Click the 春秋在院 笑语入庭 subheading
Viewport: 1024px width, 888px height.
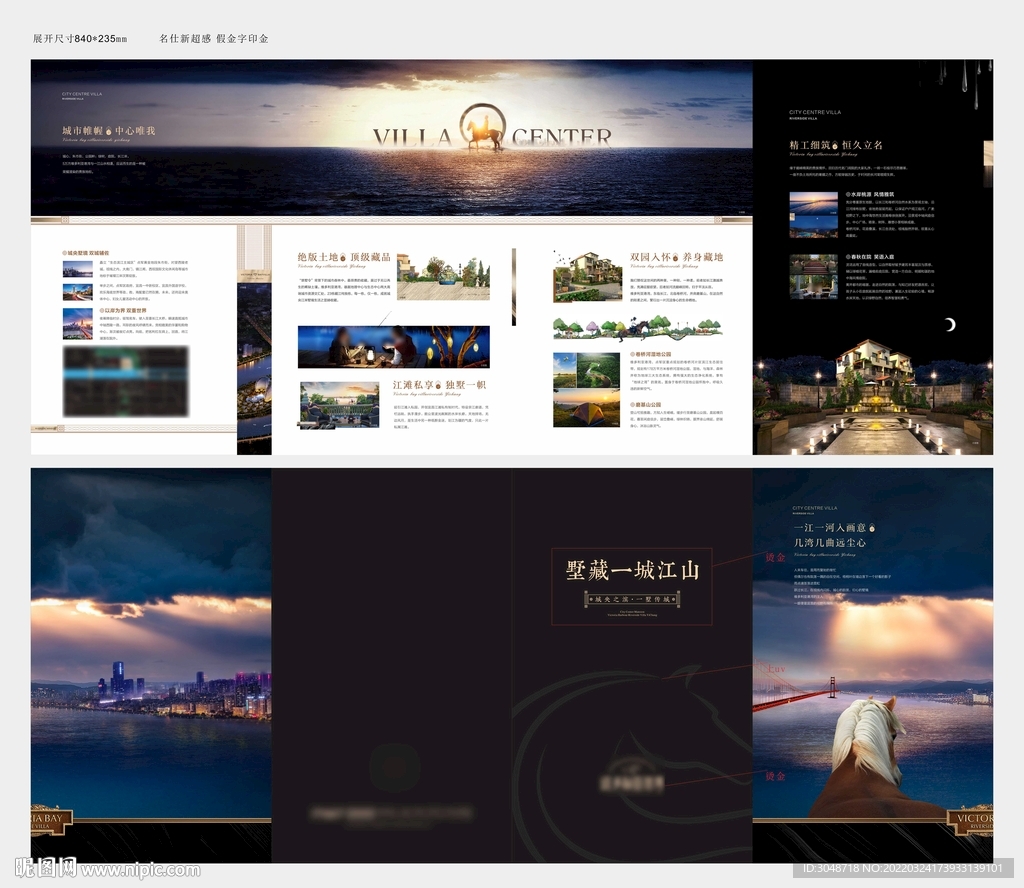(x=871, y=257)
